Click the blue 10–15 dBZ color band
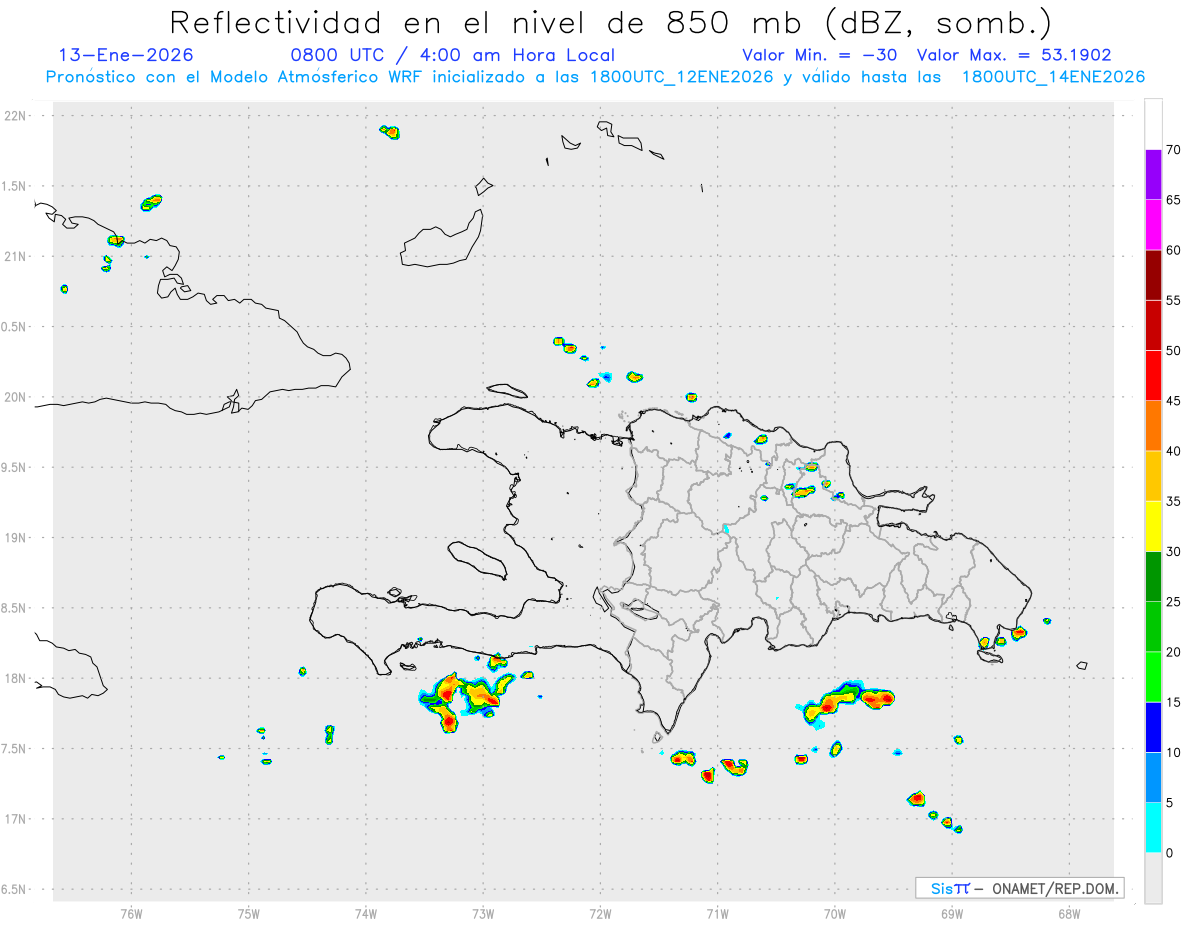Image resolution: width=1200 pixels, height=927 pixels. (1153, 727)
